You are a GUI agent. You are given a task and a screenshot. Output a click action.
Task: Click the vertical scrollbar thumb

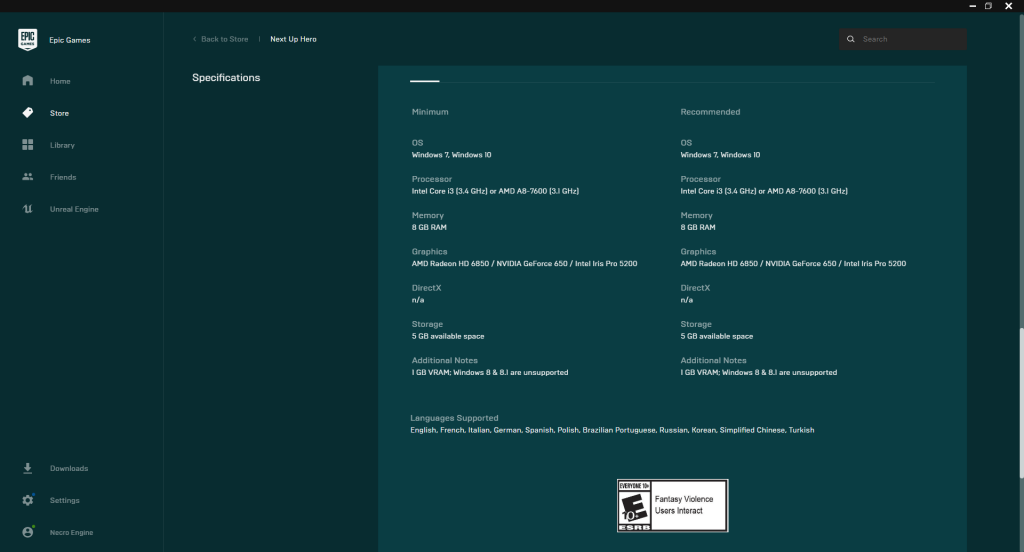tap(1020, 402)
